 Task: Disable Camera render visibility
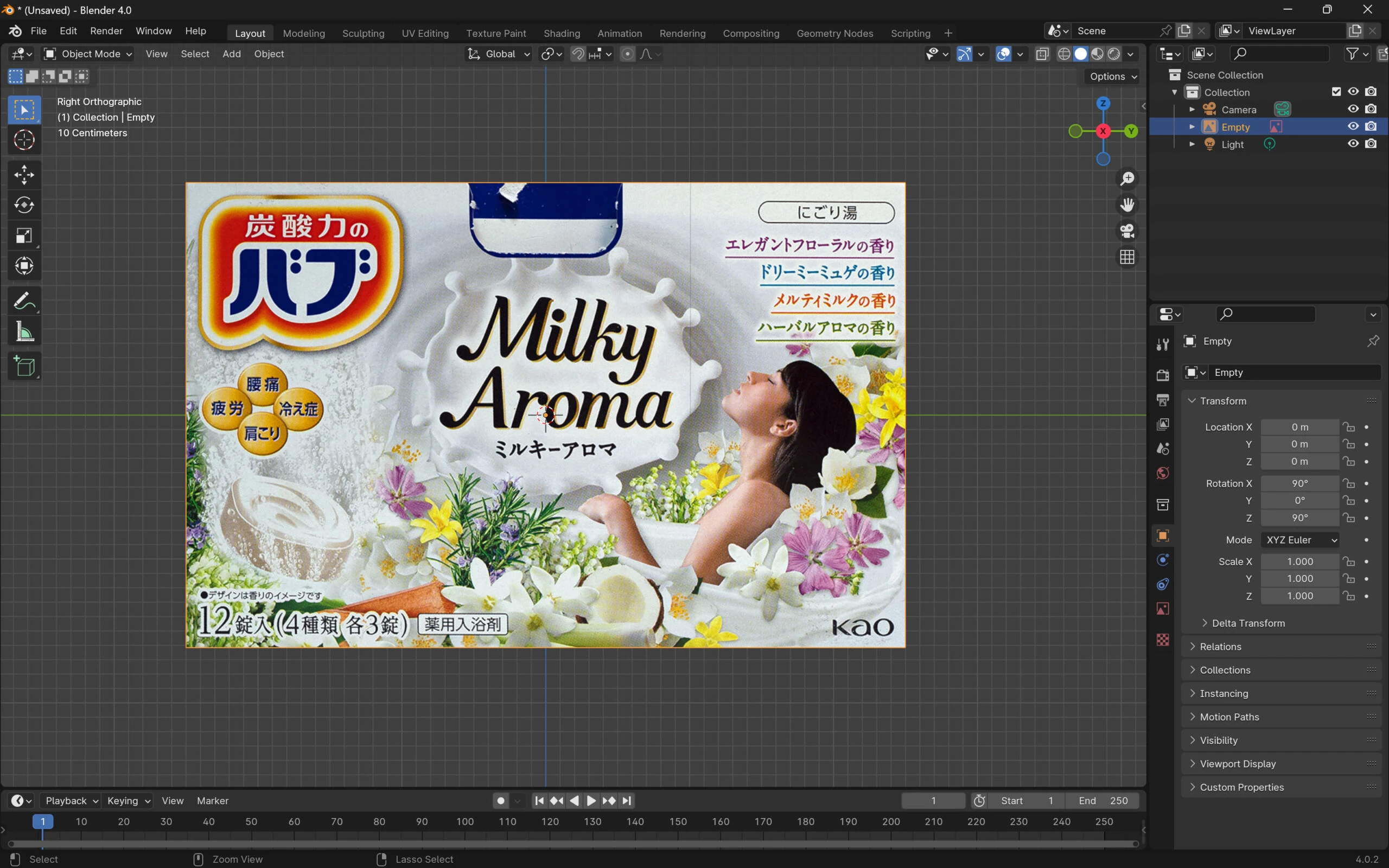(1371, 109)
